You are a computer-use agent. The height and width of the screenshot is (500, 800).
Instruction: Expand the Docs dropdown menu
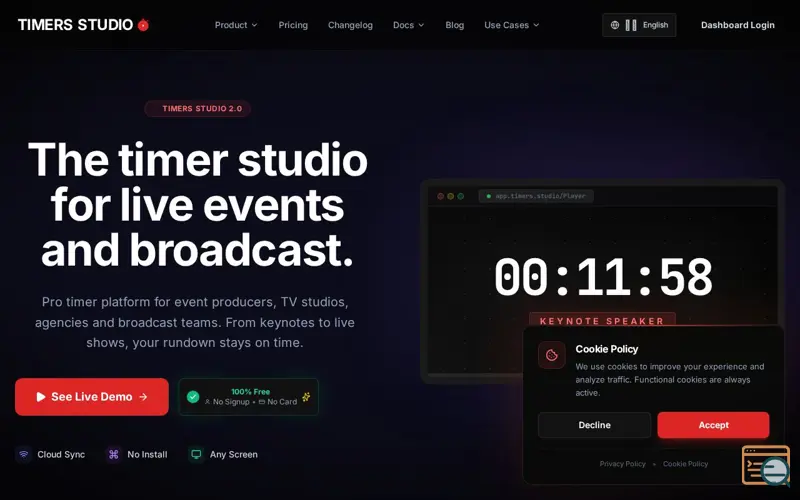click(x=408, y=25)
